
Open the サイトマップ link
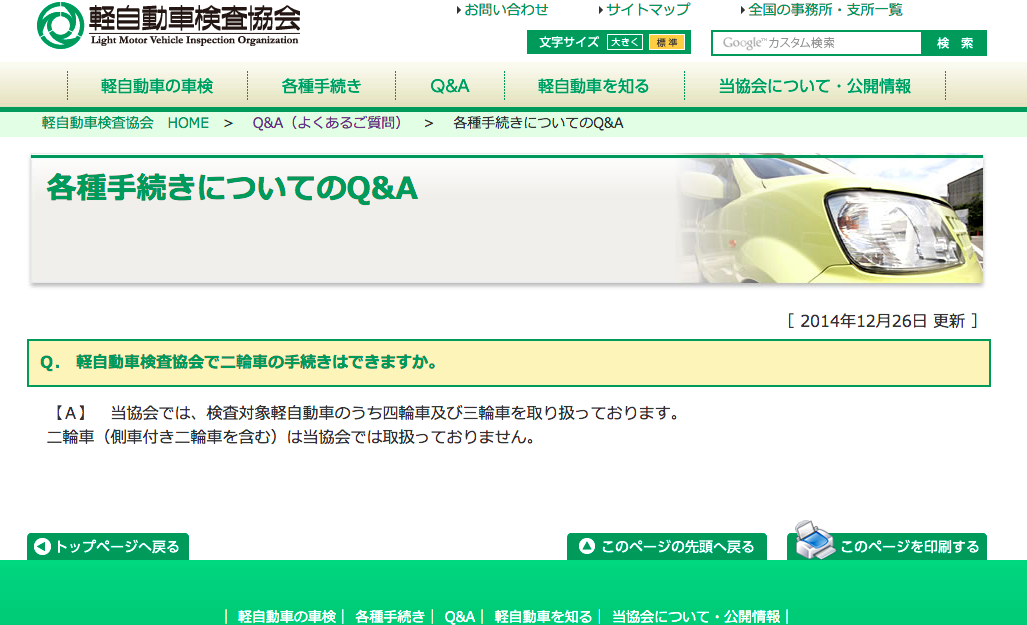[x=648, y=10]
